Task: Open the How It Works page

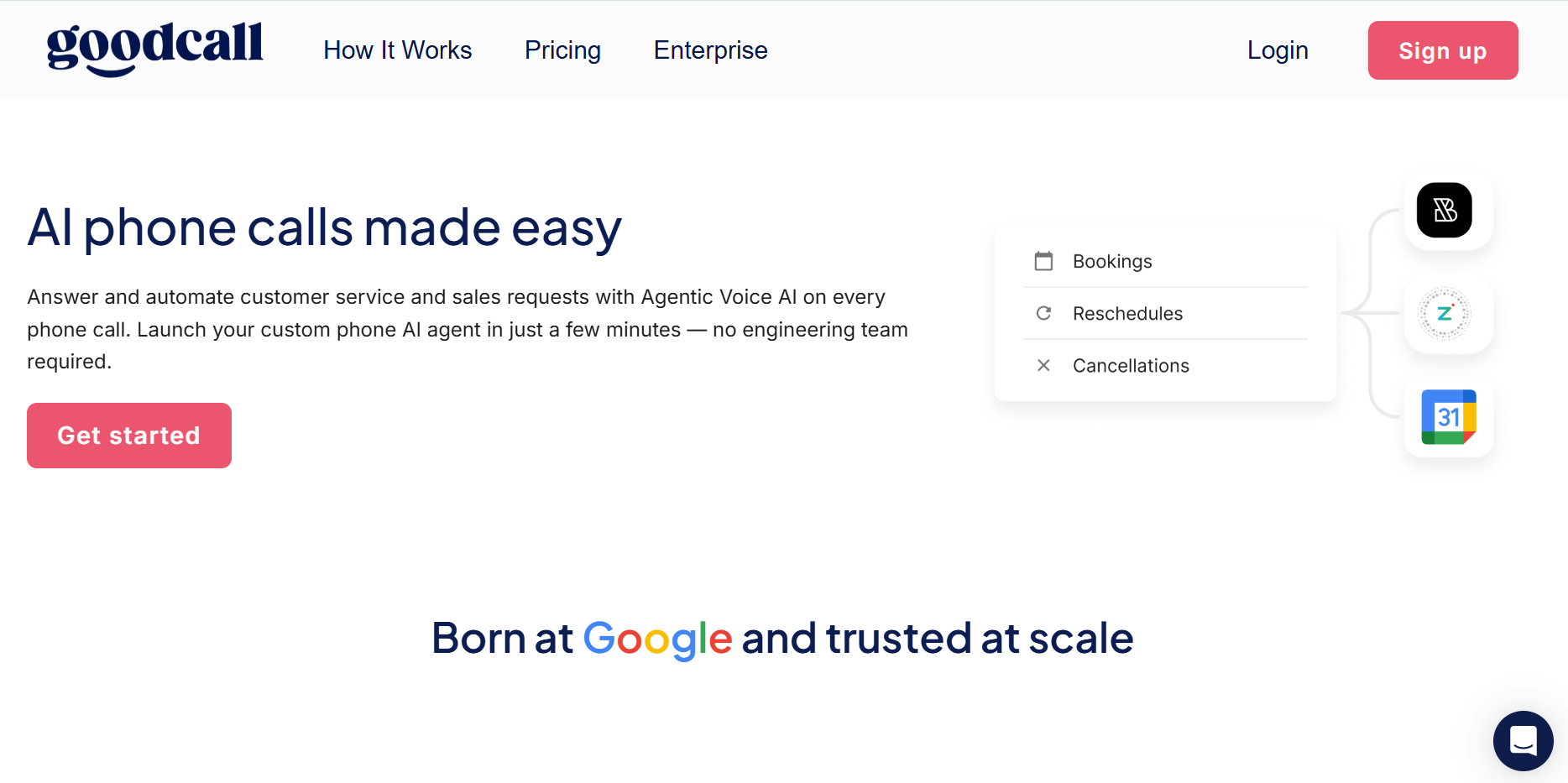Action: click(x=397, y=50)
